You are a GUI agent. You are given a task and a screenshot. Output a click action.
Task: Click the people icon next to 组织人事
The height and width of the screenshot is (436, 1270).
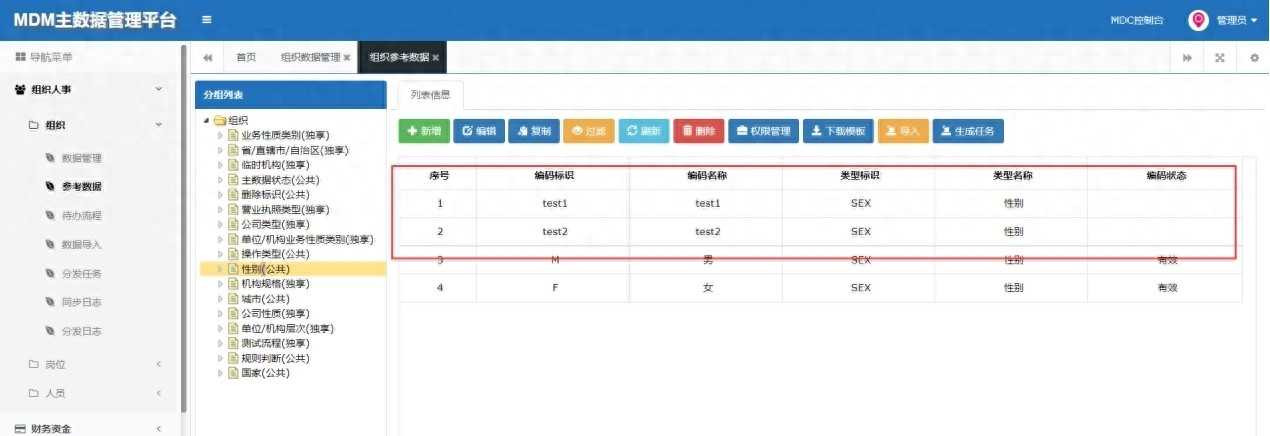(x=20, y=90)
